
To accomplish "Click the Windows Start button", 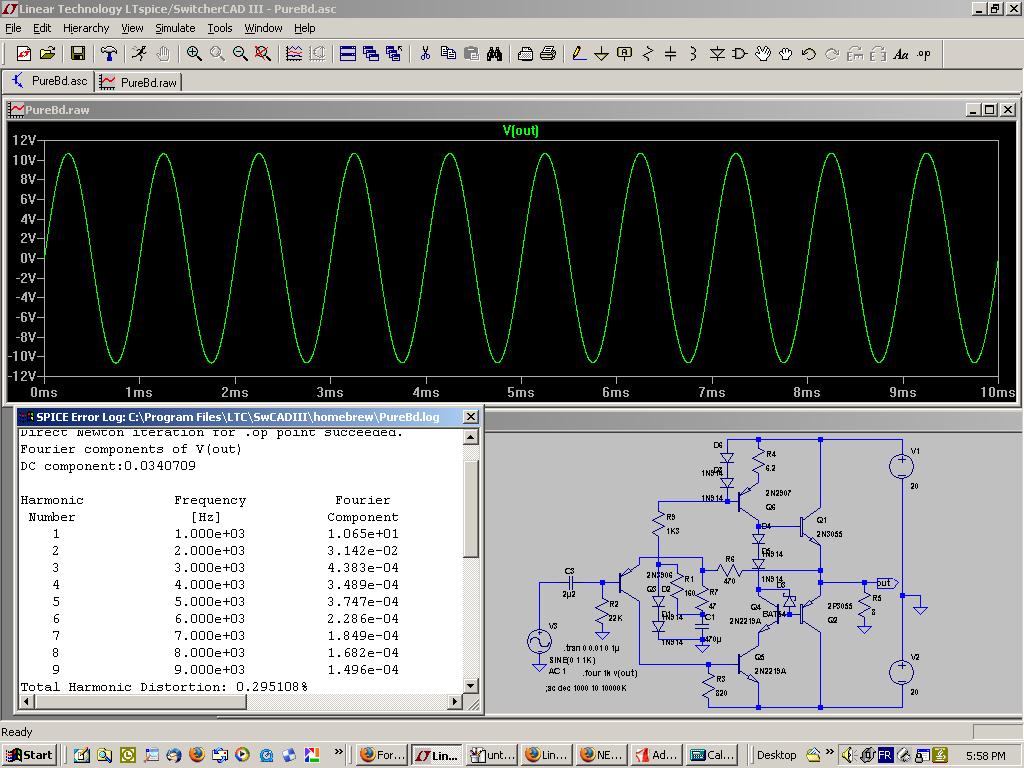I will (x=28, y=755).
